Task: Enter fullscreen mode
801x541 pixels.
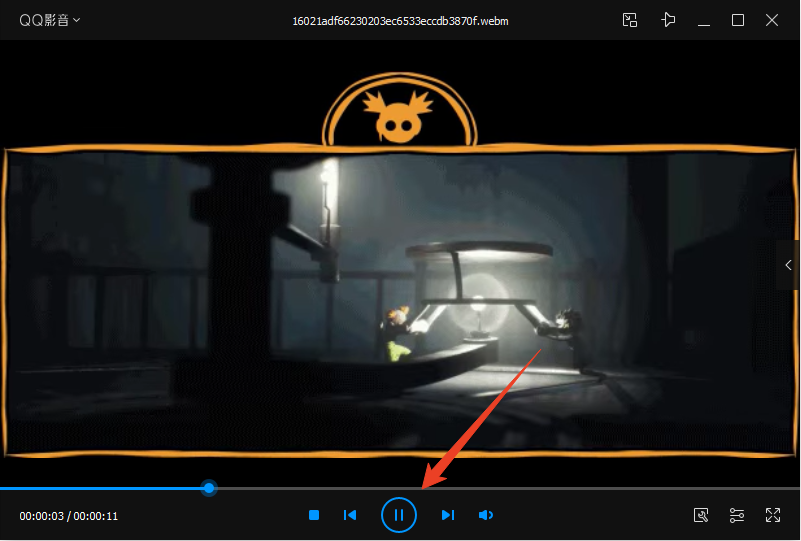Action: (x=773, y=515)
